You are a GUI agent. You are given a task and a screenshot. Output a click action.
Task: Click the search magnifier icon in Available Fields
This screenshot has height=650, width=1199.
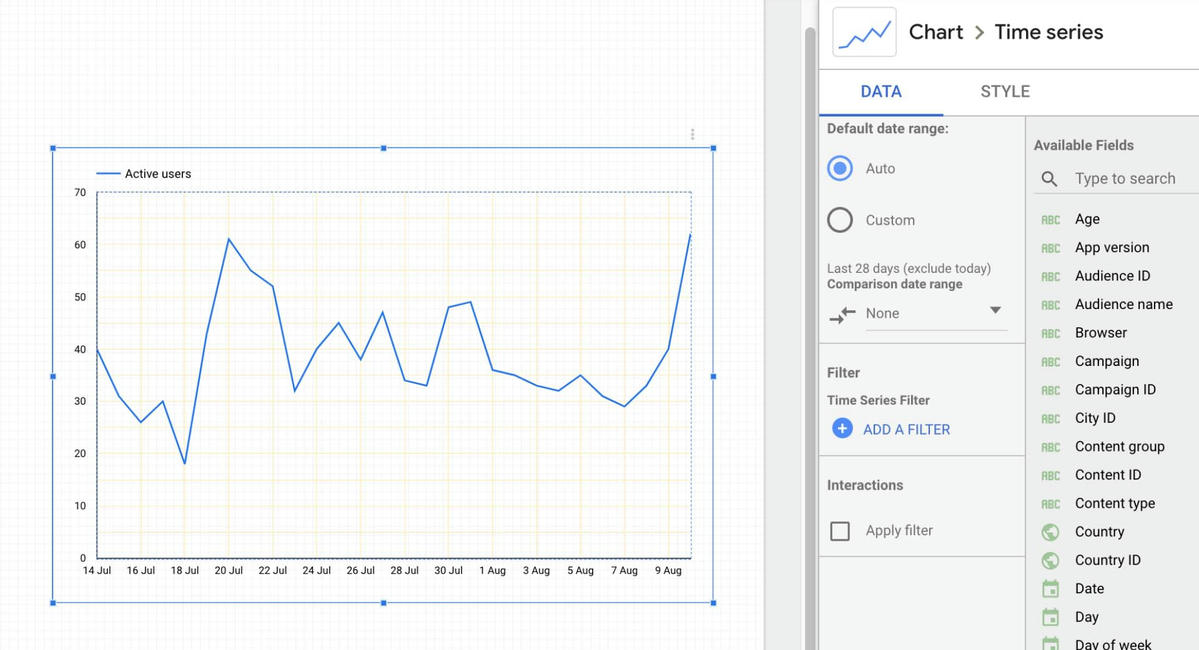[x=1049, y=179]
